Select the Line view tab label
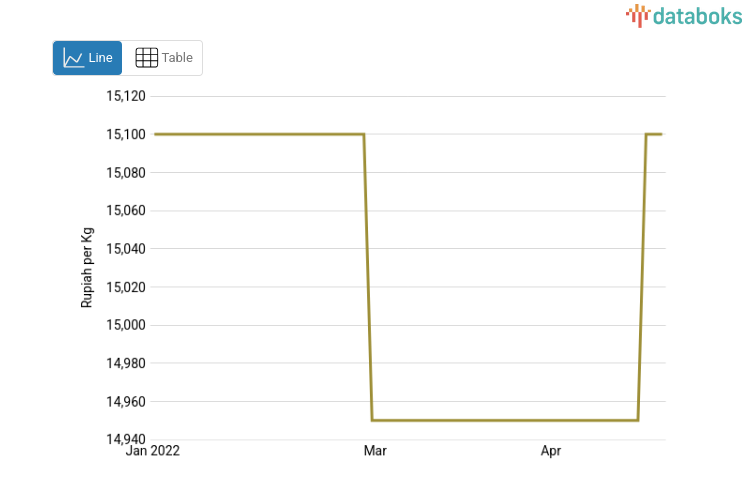Screen dimensions: 753x498 pyautogui.click(x=100, y=58)
